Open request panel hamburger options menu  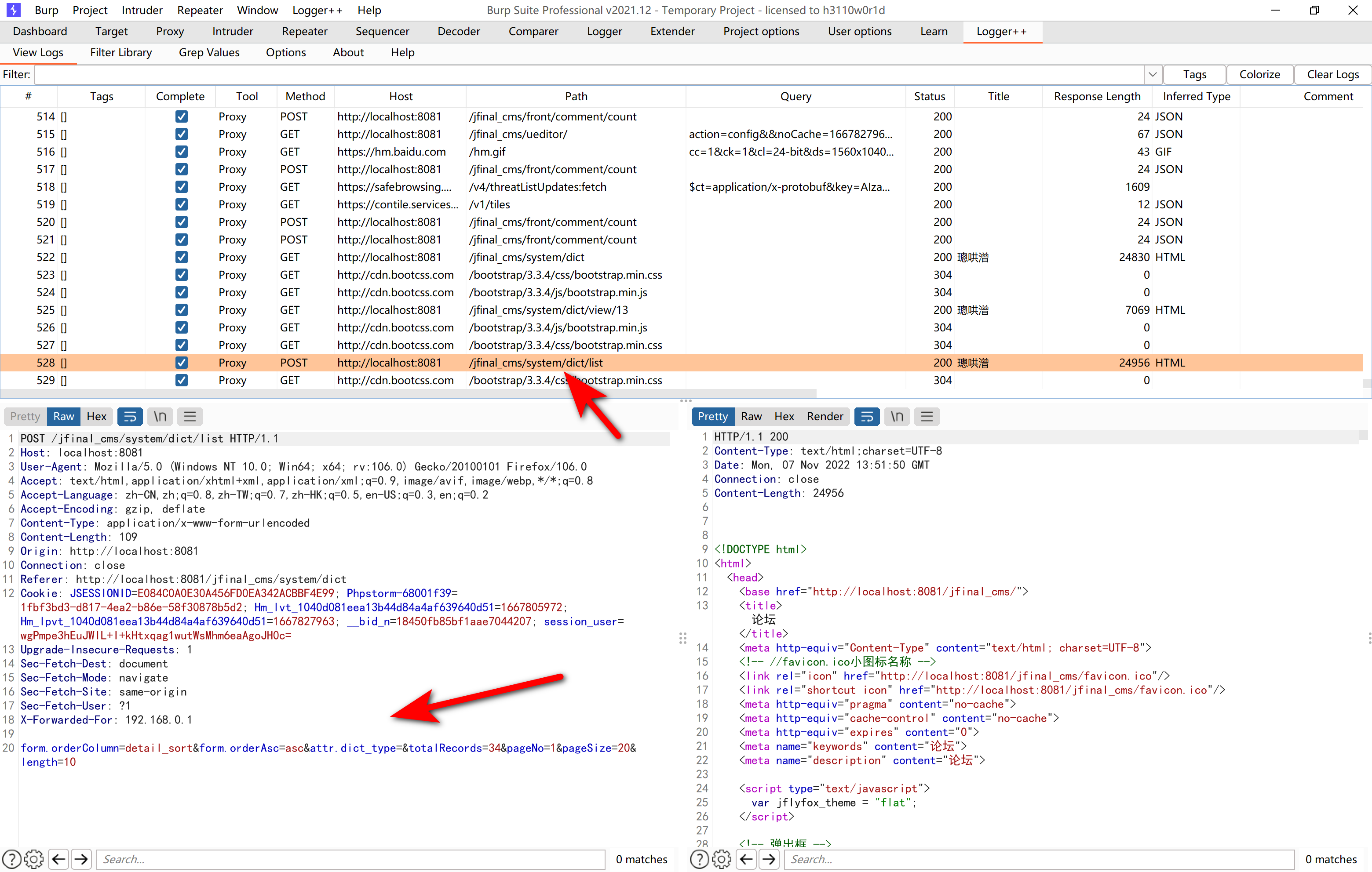190,416
